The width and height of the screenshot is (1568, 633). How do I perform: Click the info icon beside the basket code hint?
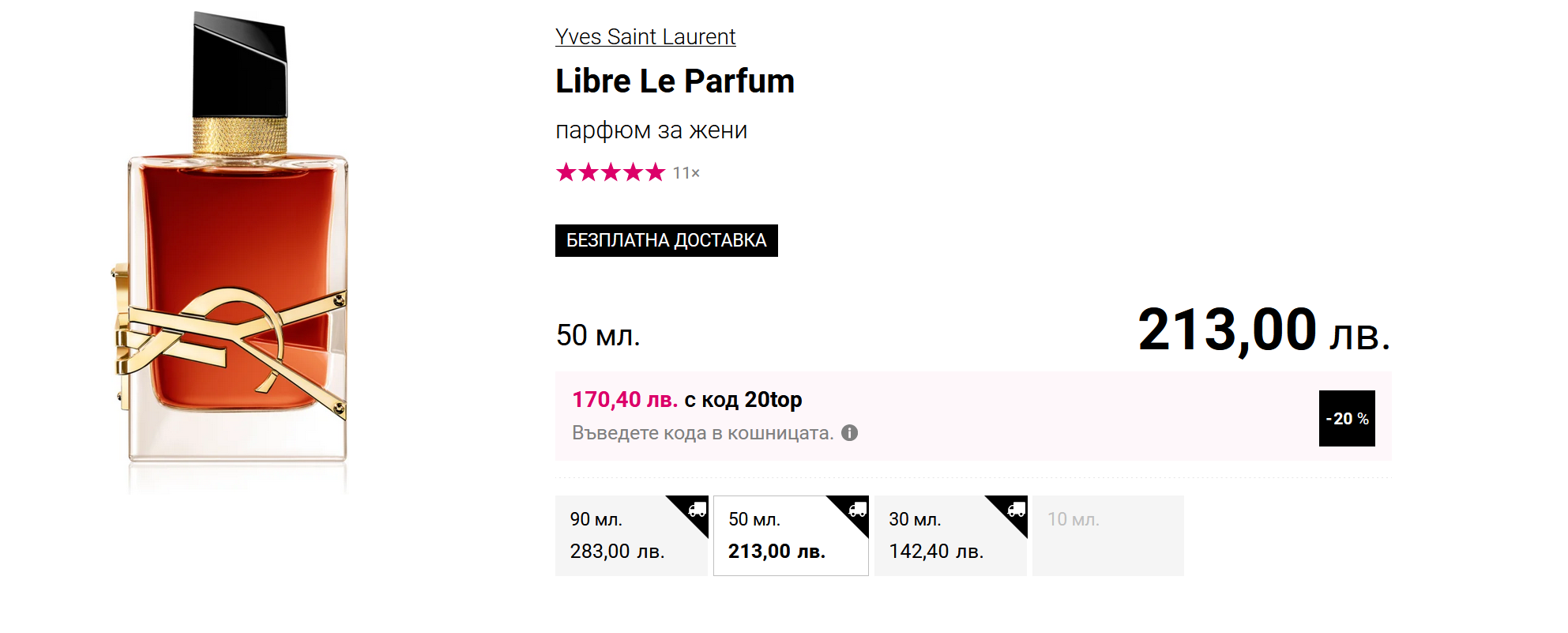click(849, 433)
